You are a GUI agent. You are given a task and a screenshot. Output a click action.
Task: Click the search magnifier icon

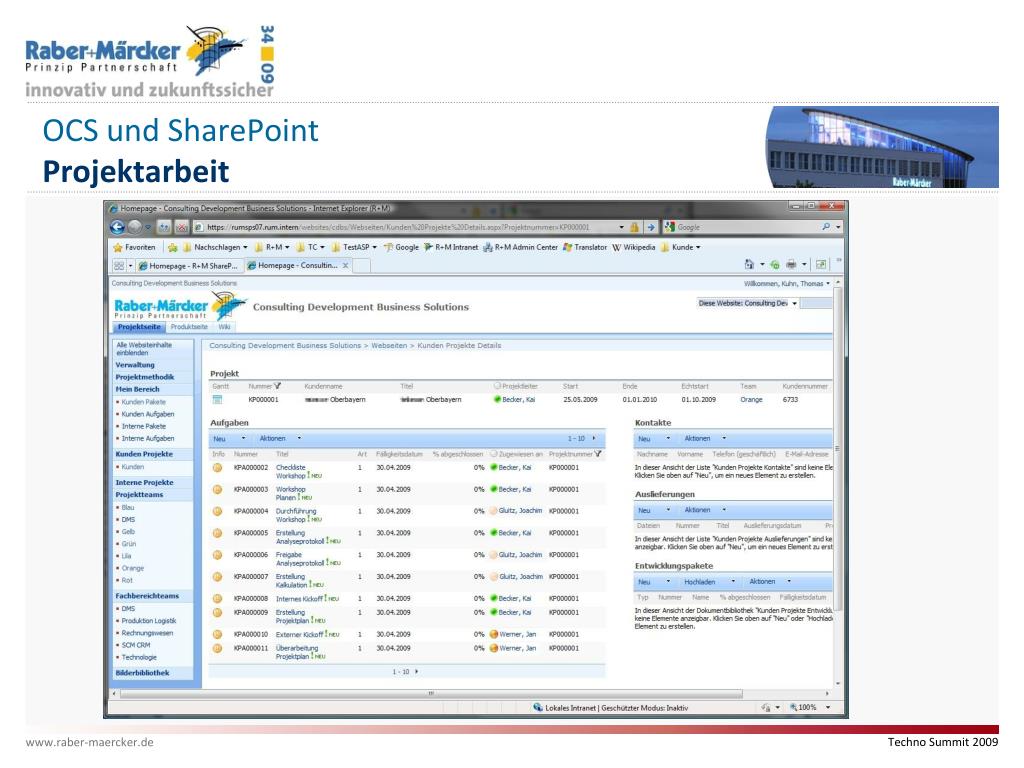point(826,227)
